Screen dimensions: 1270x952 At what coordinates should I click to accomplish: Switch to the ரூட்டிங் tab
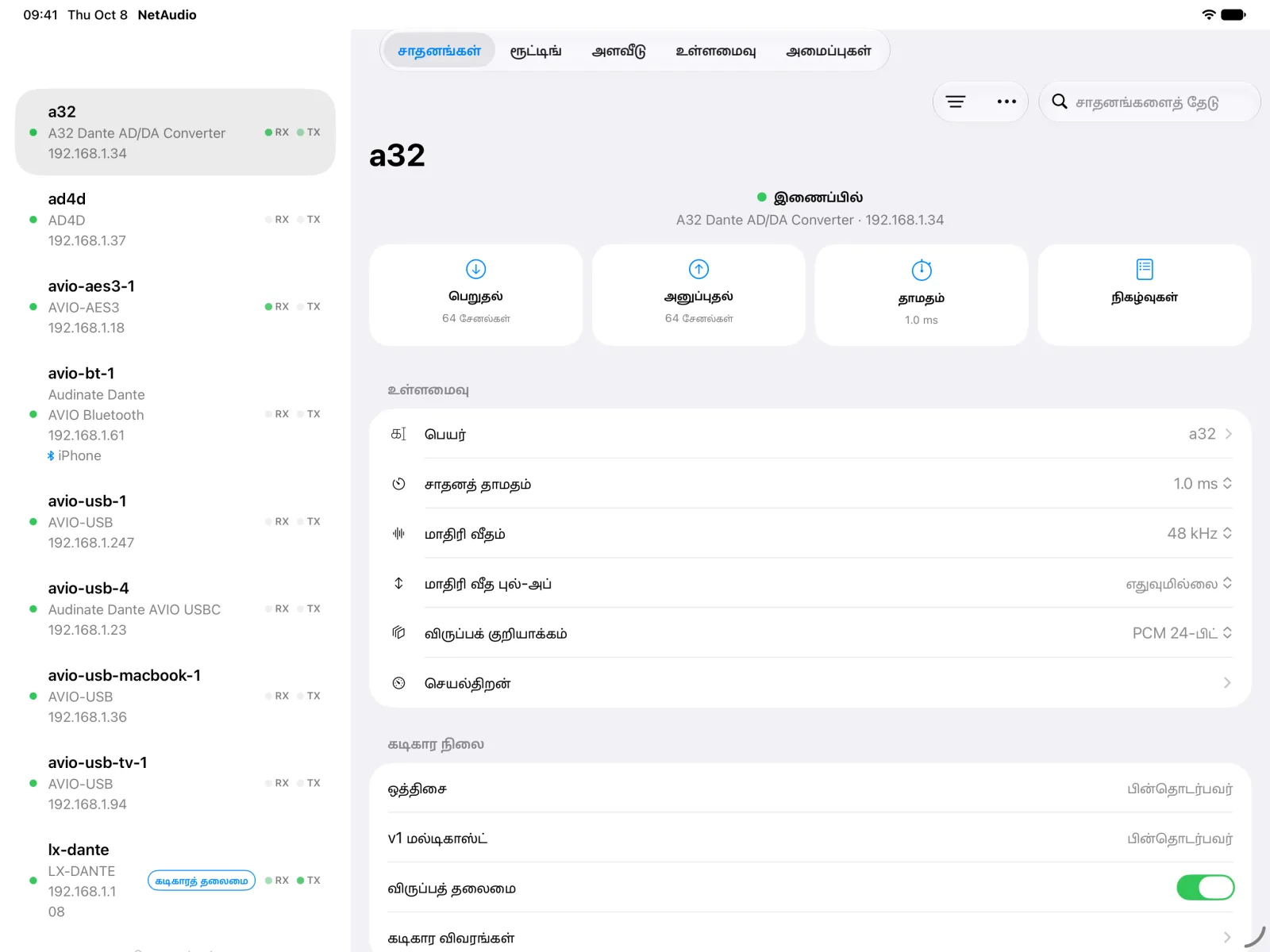point(536,51)
